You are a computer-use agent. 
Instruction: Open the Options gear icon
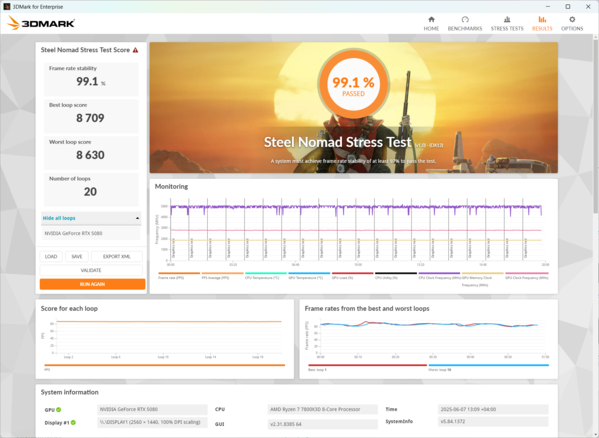pos(572,19)
